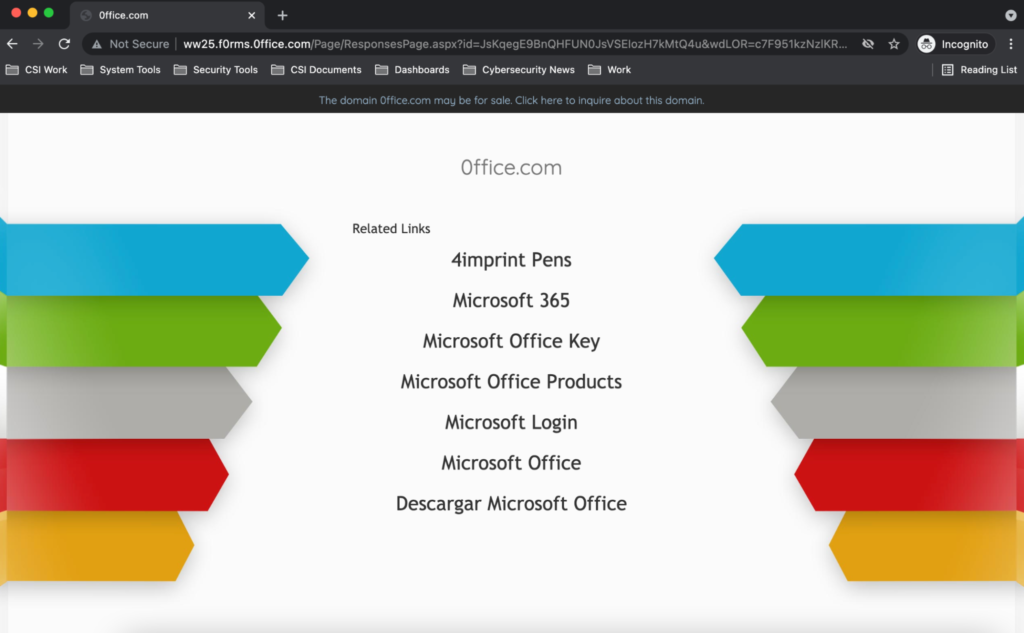Open the Descargar Microsoft Office link
The image size is (1024, 633).
pyautogui.click(x=511, y=504)
